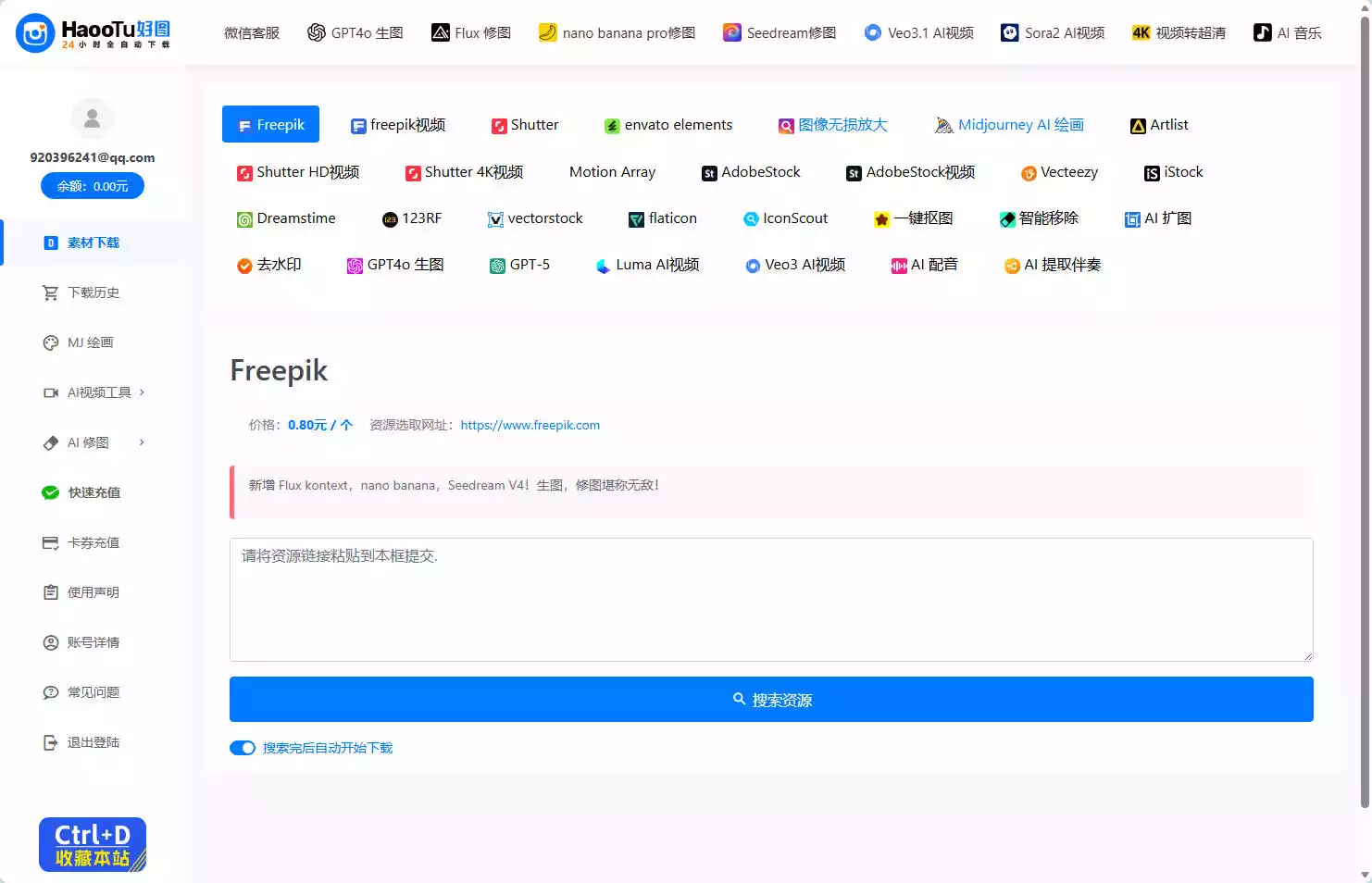Toggle 搜索完后自动开始下载 switch

click(x=243, y=748)
